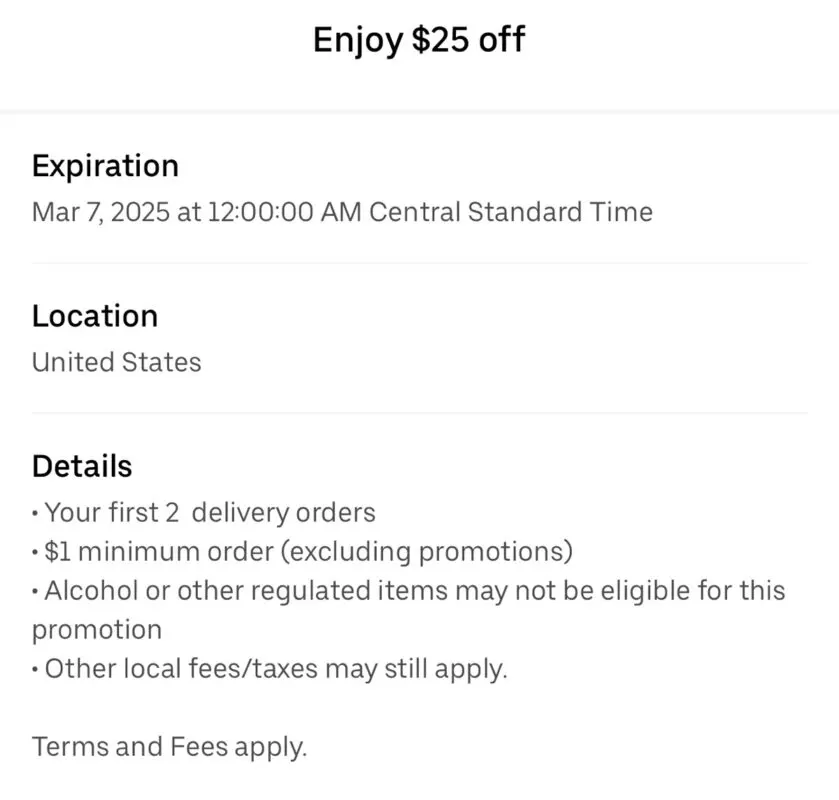Click "Your first 2 delivery orders" bullet
The image size is (839, 800).
pyautogui.click(x=210, y=513)
